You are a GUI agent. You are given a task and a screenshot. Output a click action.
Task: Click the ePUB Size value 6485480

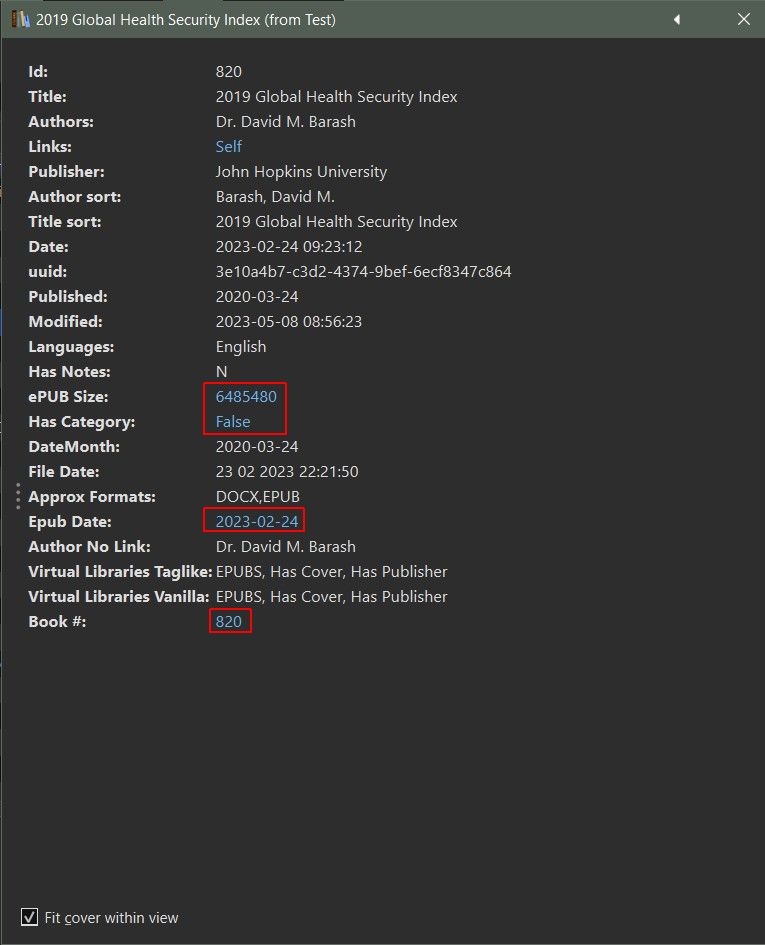(246, 397)
